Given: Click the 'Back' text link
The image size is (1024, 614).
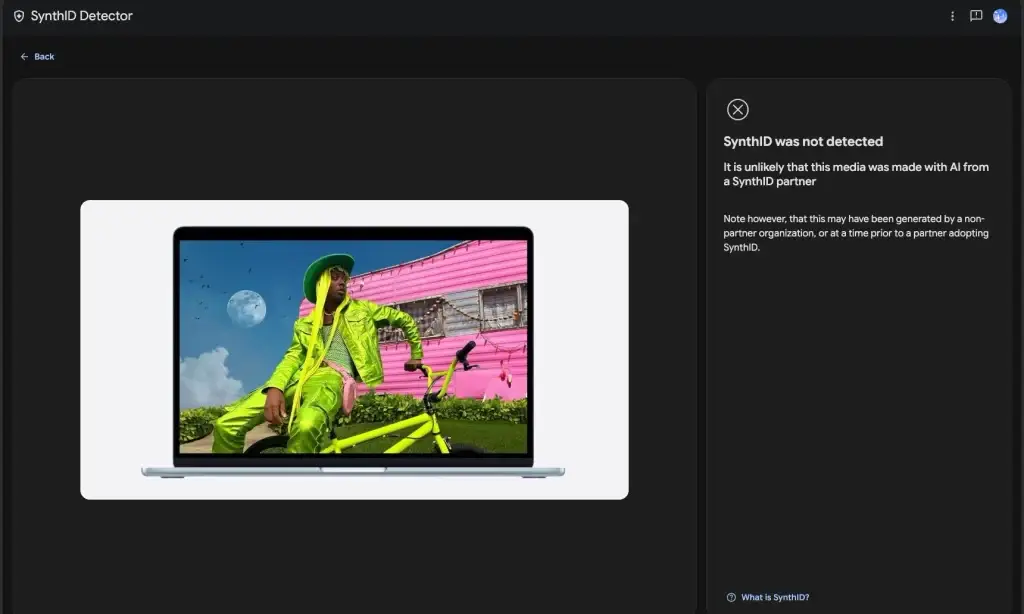Looking at the screenshot, I should point(44,57).
